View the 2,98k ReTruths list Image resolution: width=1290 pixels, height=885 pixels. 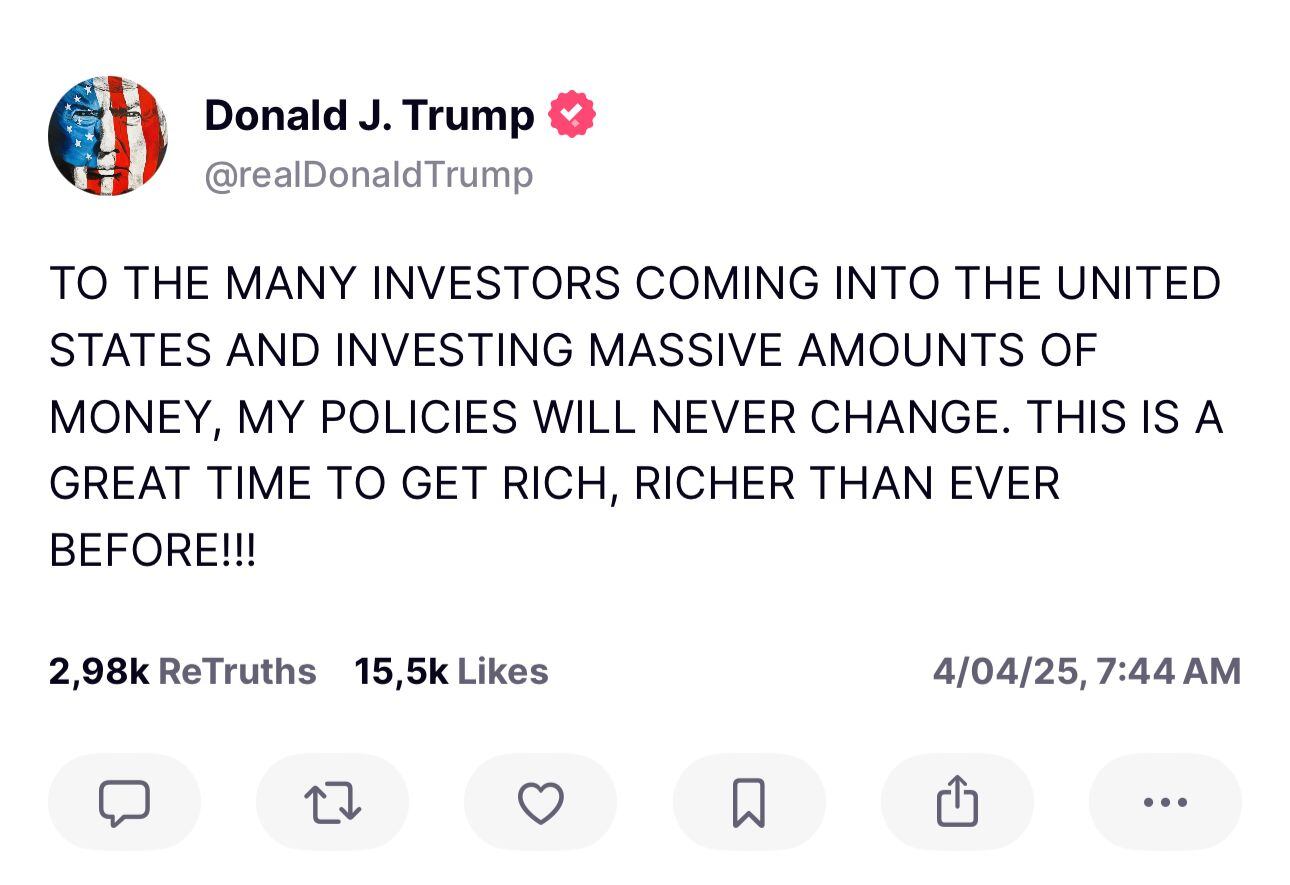[182, 671]
